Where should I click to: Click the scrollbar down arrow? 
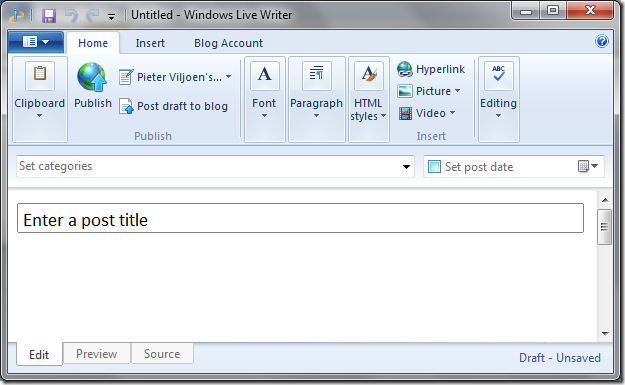click(605, 334)
